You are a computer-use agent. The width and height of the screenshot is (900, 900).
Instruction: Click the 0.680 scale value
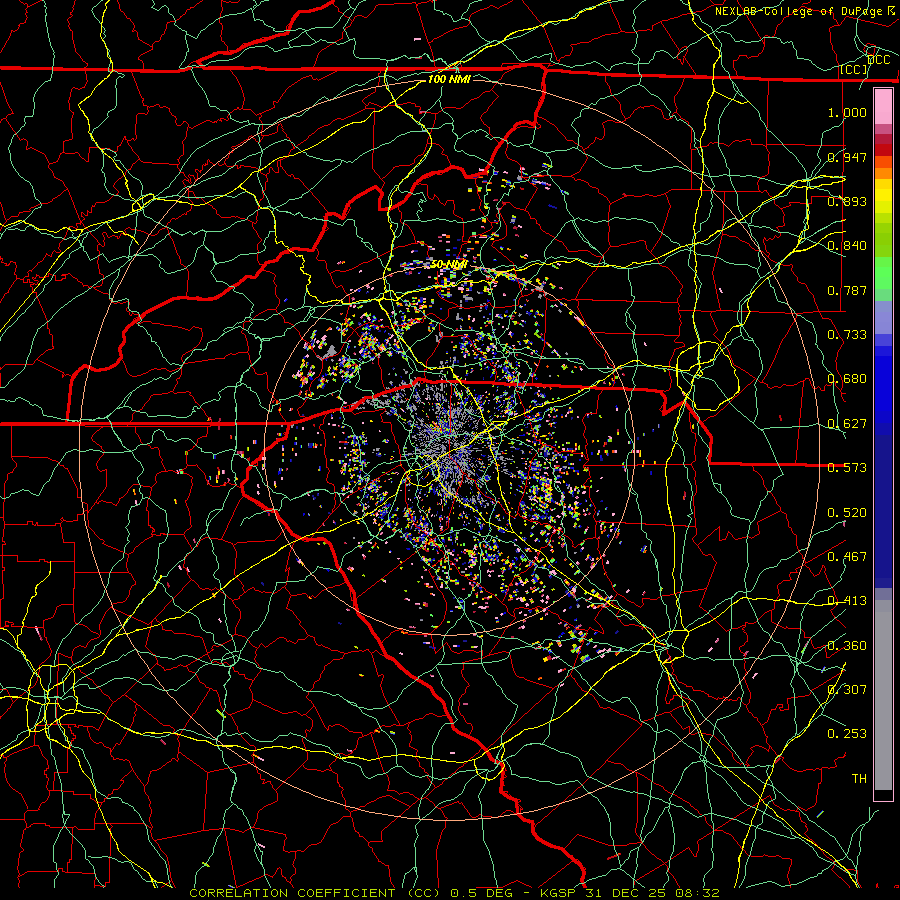[x=847, y=378]
